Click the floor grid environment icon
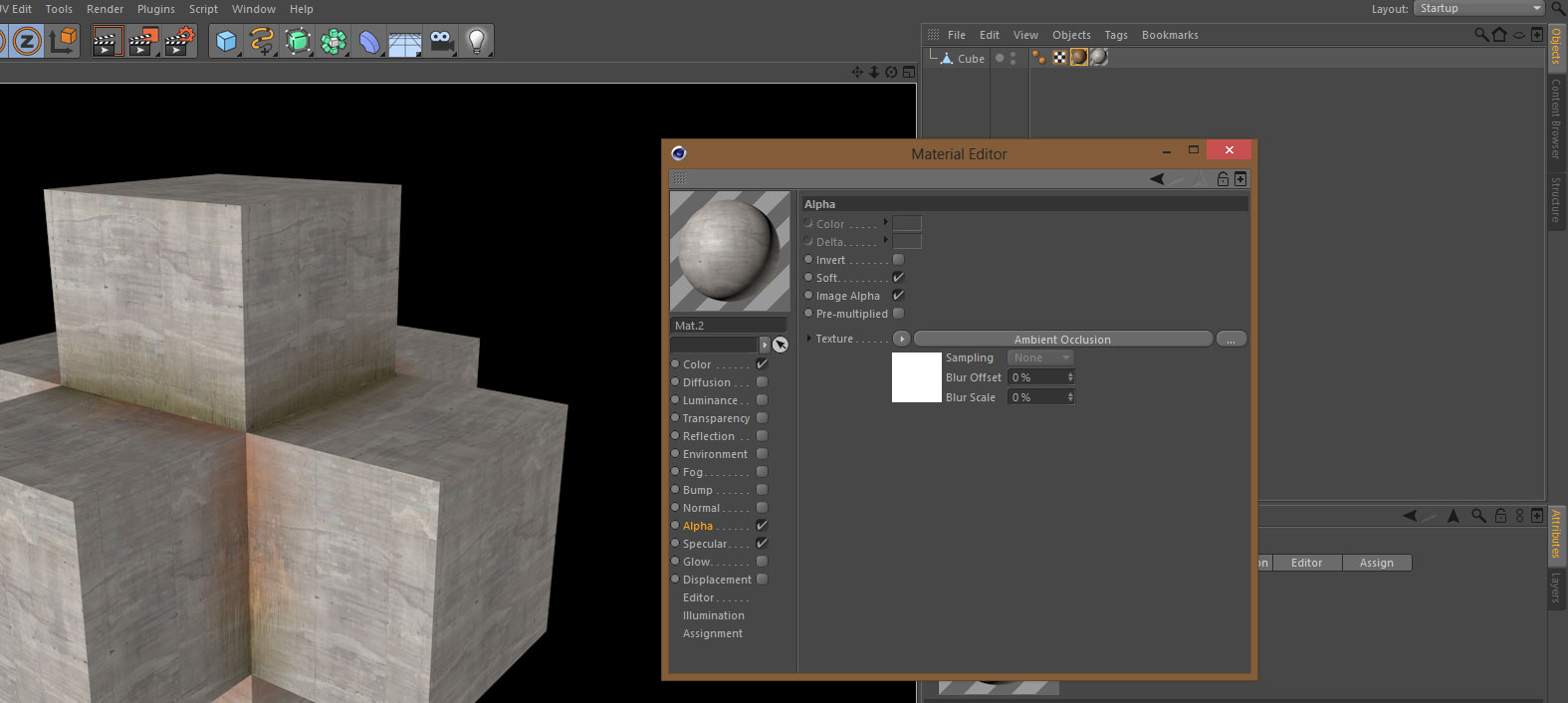This screenshot has height=703, width=1568. (405, 42)
